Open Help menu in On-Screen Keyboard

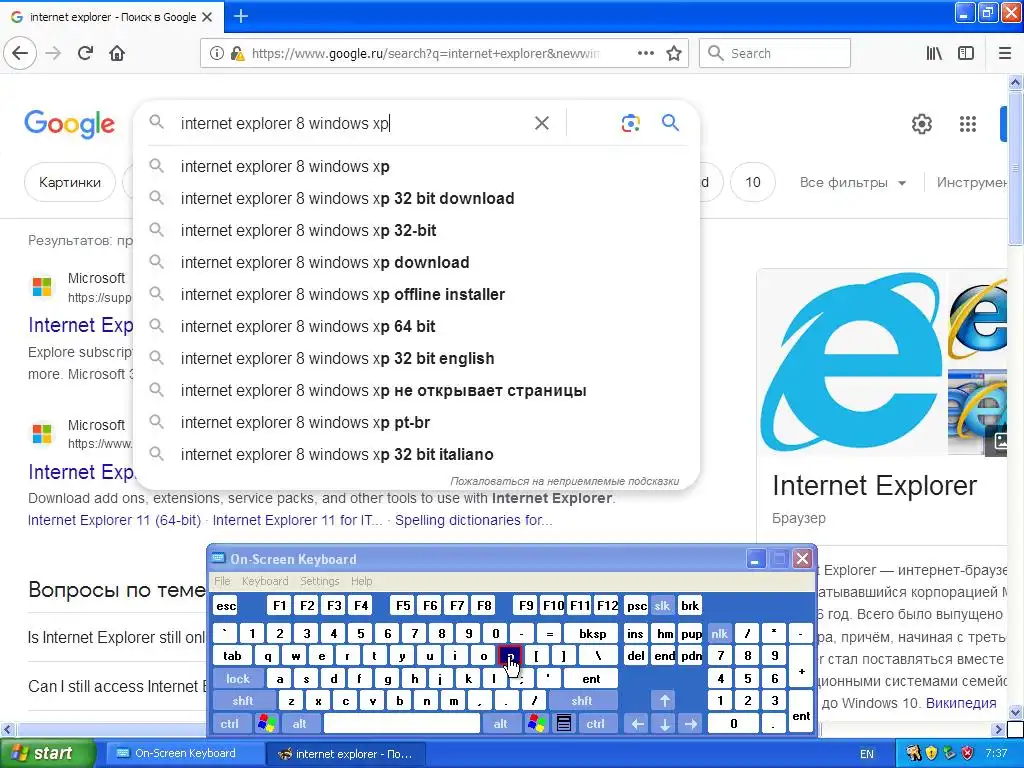[361, 581]
